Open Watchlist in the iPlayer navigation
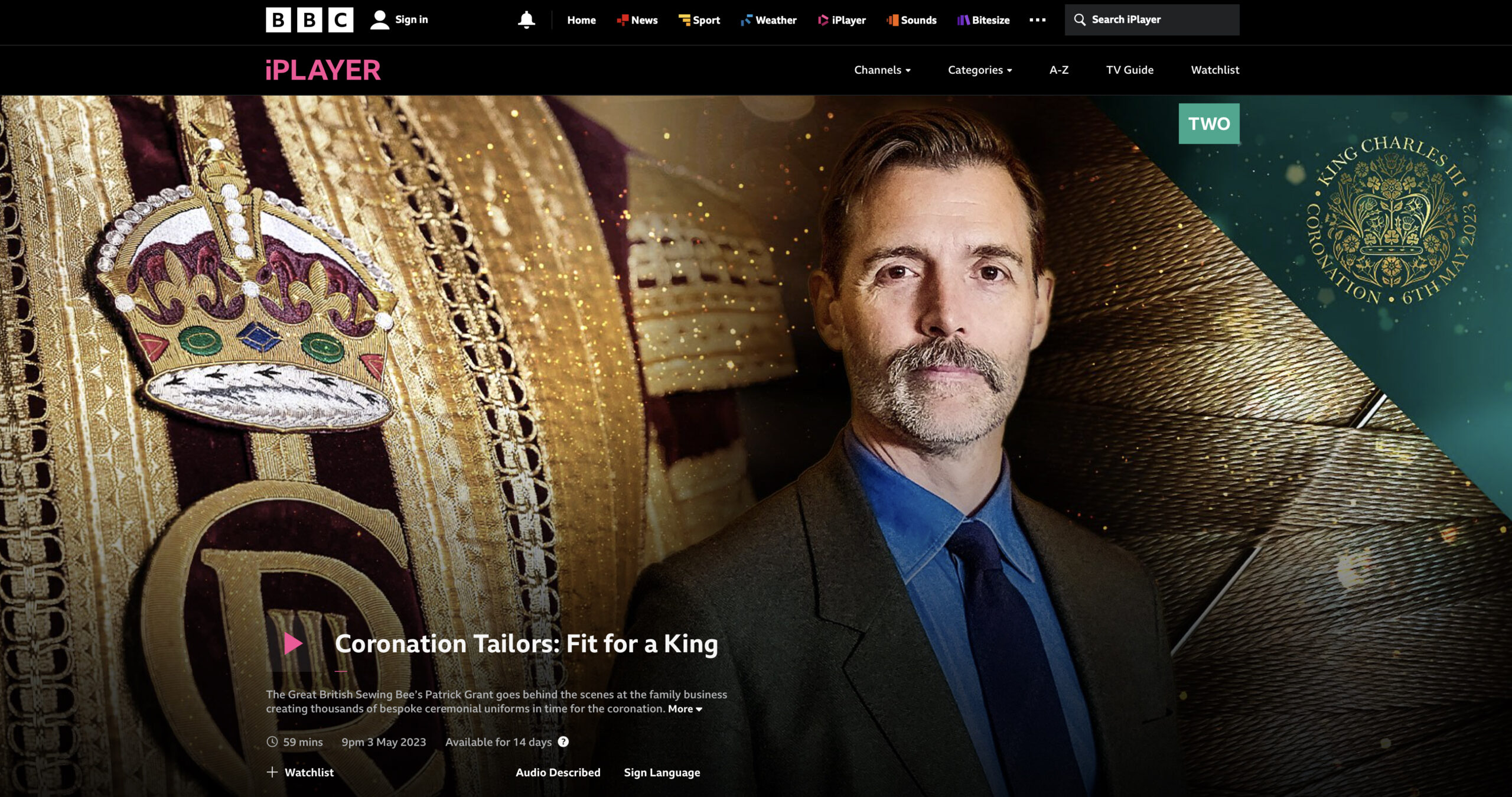 1215,70
